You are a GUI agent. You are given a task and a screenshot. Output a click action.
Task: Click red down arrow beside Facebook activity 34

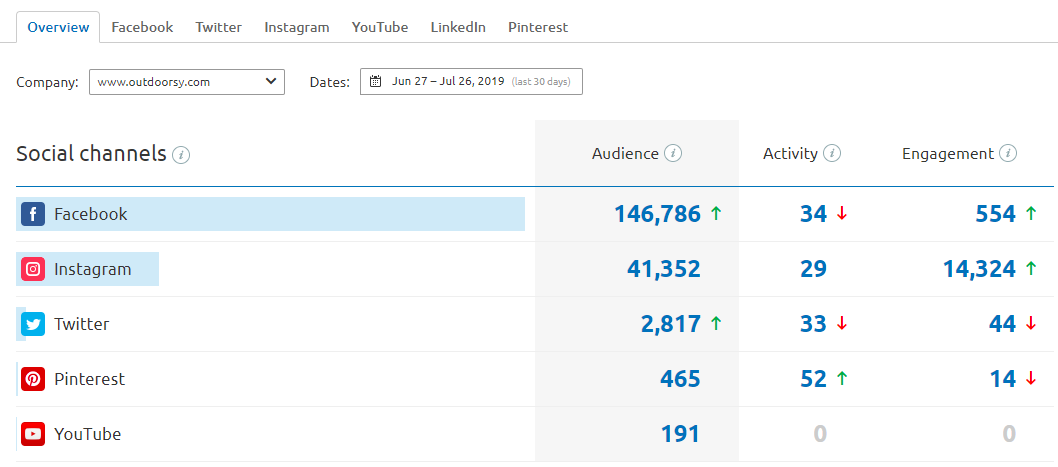[x=841, y=214]
